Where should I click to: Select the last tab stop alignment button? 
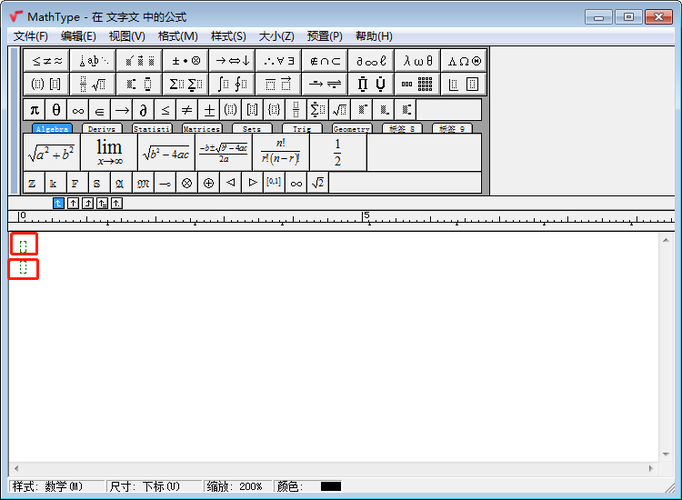coord(117,202)
